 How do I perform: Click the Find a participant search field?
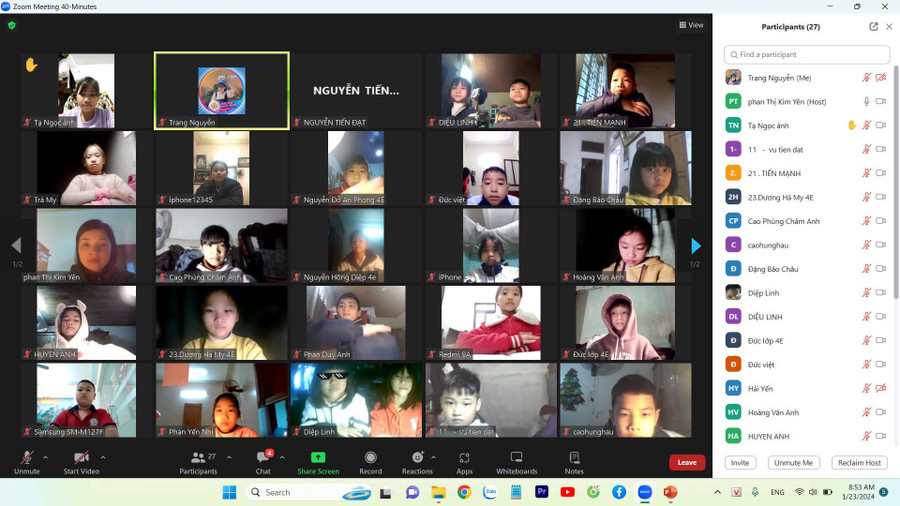pyautogui.click(x=806, y=54)
